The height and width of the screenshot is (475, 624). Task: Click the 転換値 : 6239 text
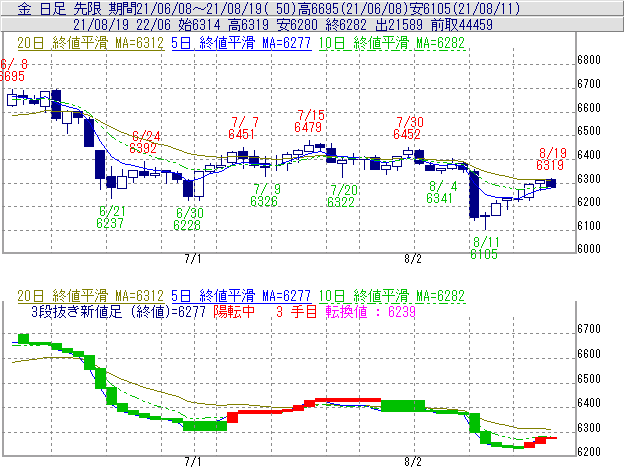pos(370,311)
